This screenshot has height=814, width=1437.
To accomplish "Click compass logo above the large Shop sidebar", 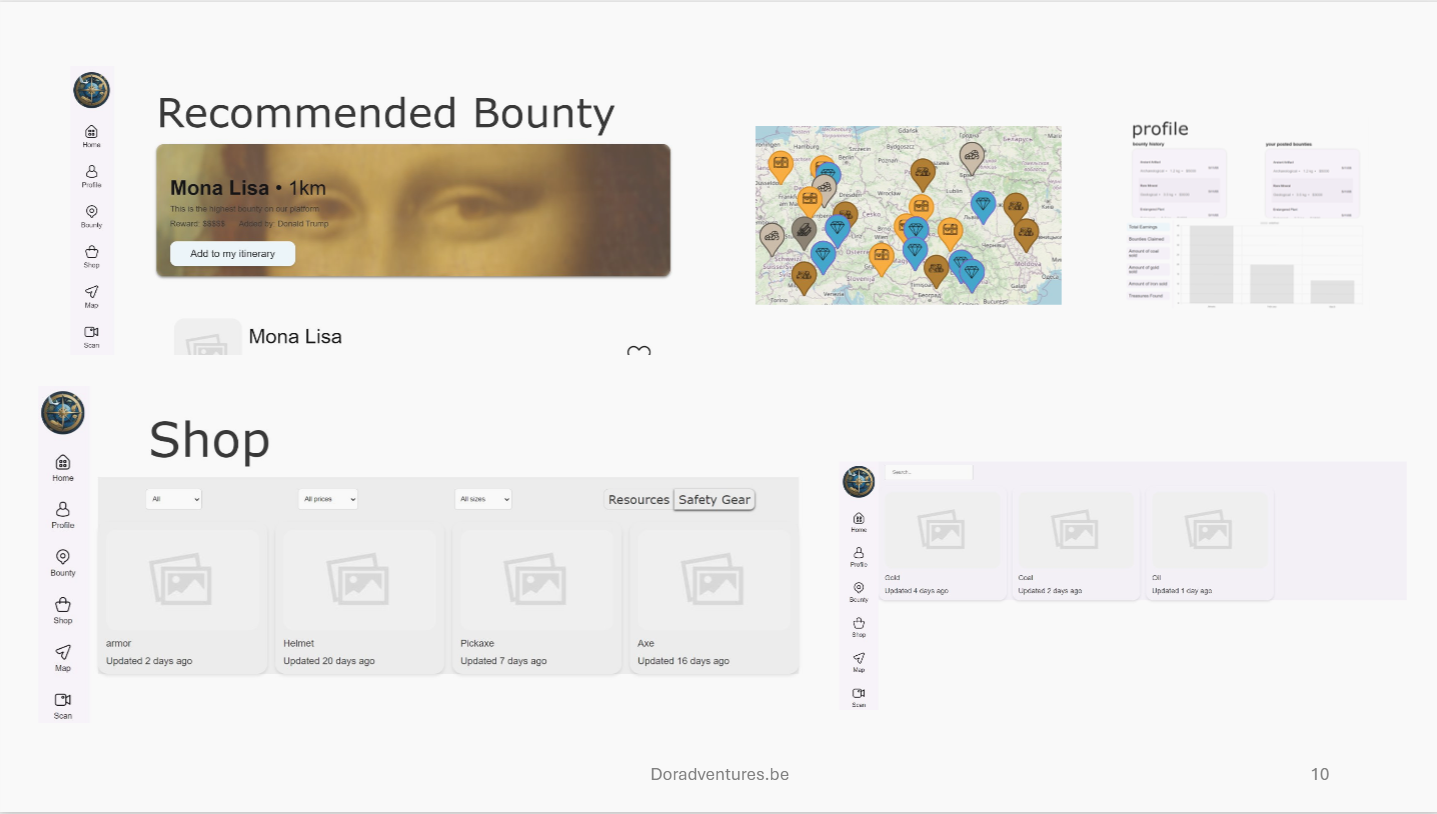I will coord(63,412).
